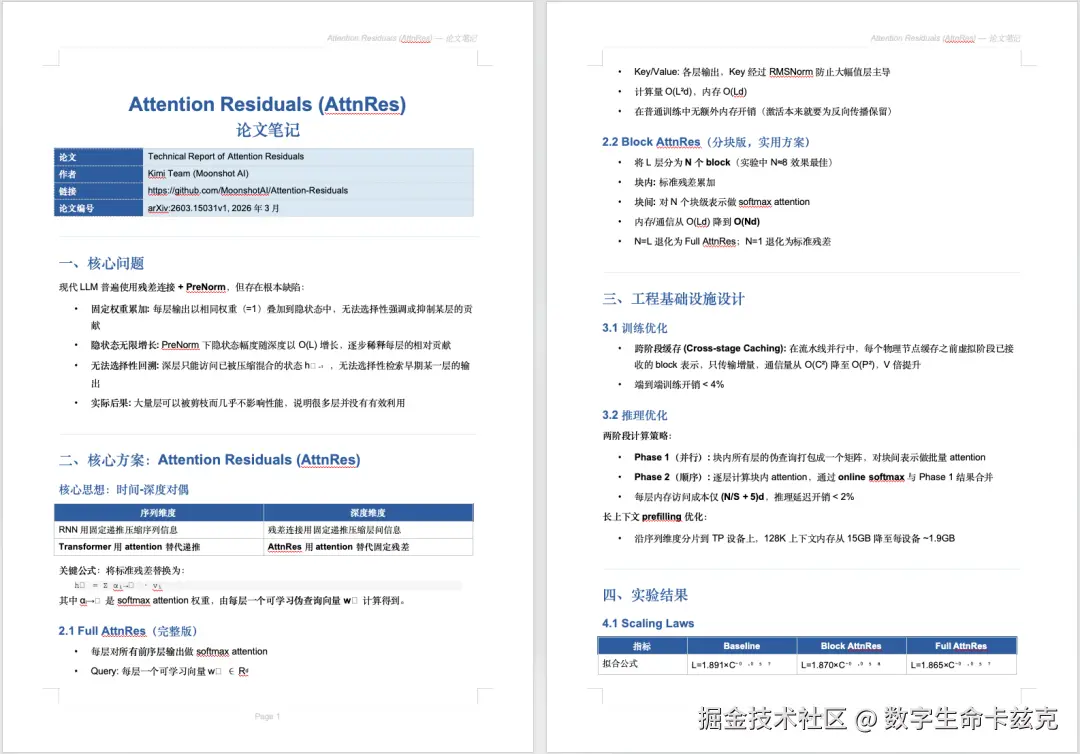
Task: Click the table header '序列维度'
Action: click(x=158, y=512)
